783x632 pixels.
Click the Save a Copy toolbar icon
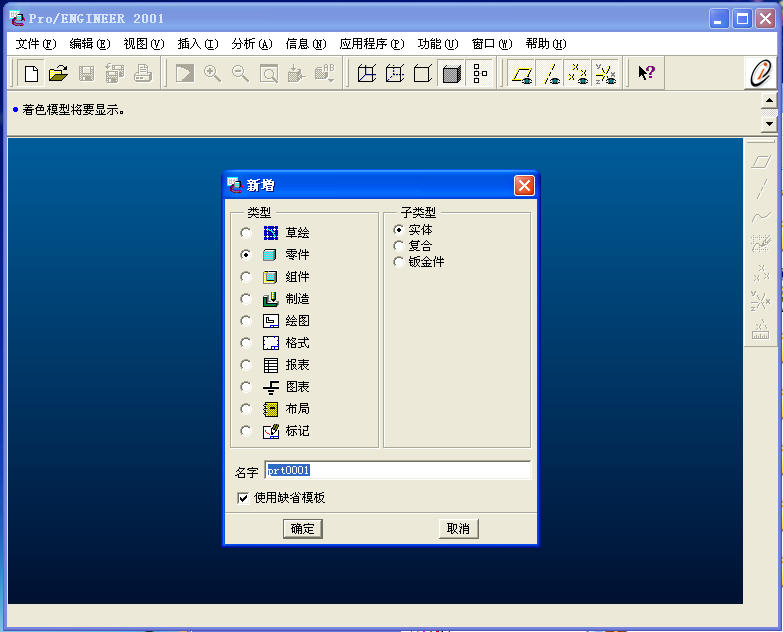[114, 74]
